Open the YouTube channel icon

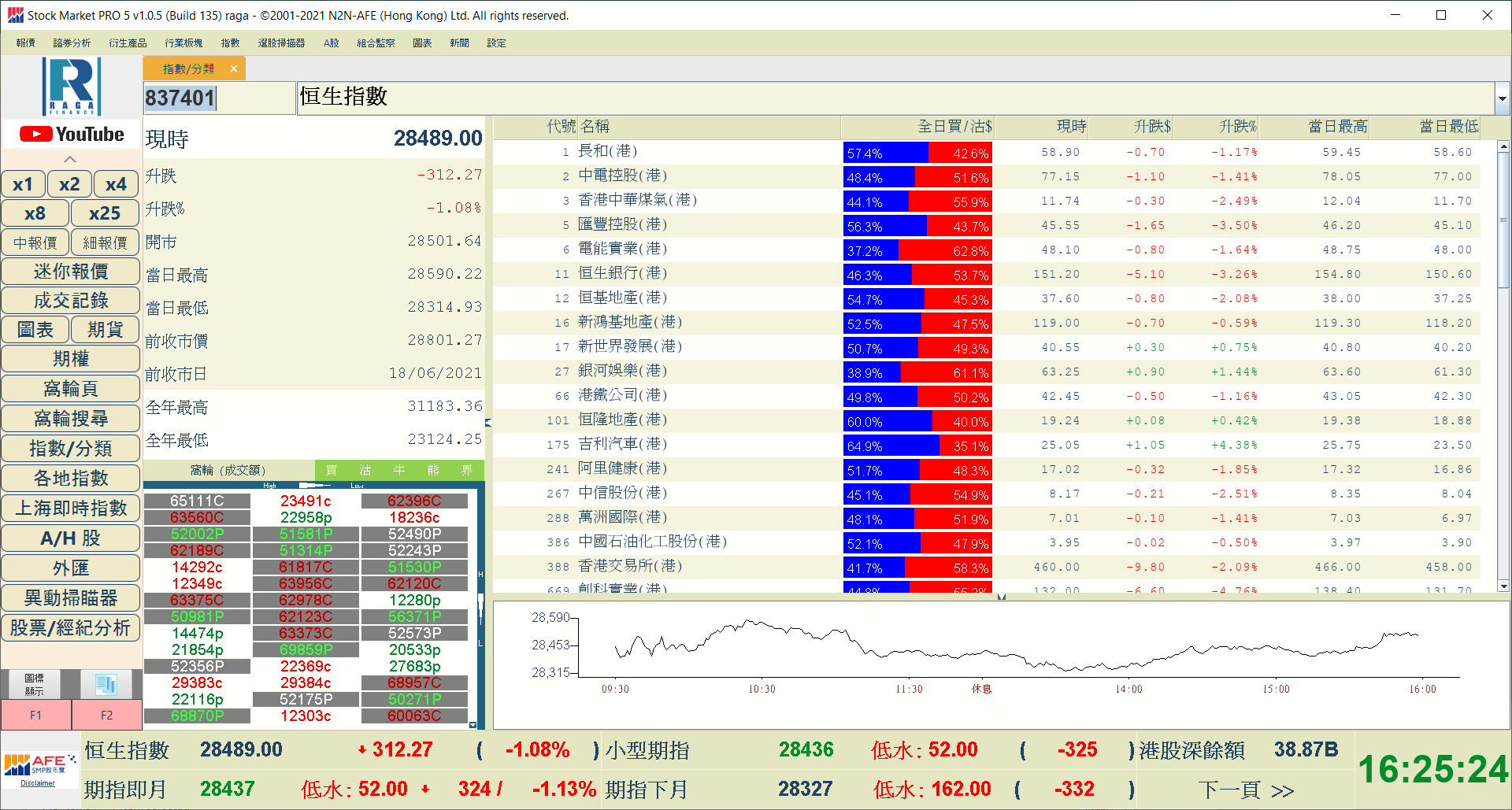pyautogui.click(x=72, y=135)
